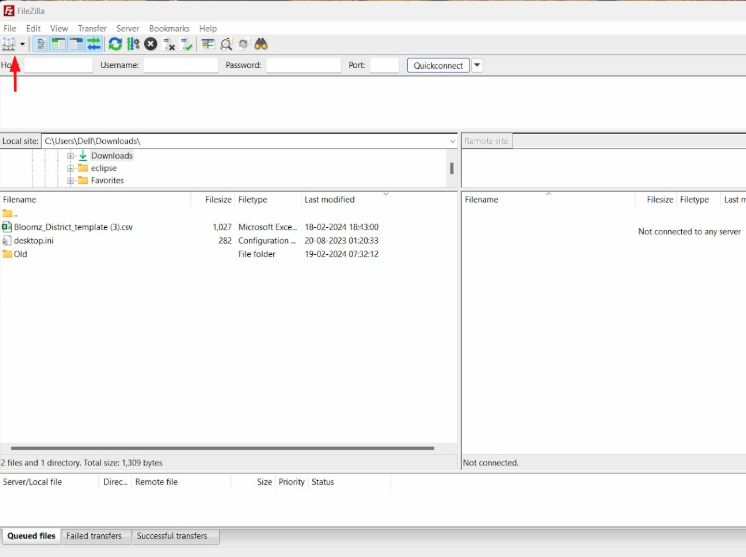746x557 pixels.
Task: Refresh file and folder lists
Action: tap(115, 45)
